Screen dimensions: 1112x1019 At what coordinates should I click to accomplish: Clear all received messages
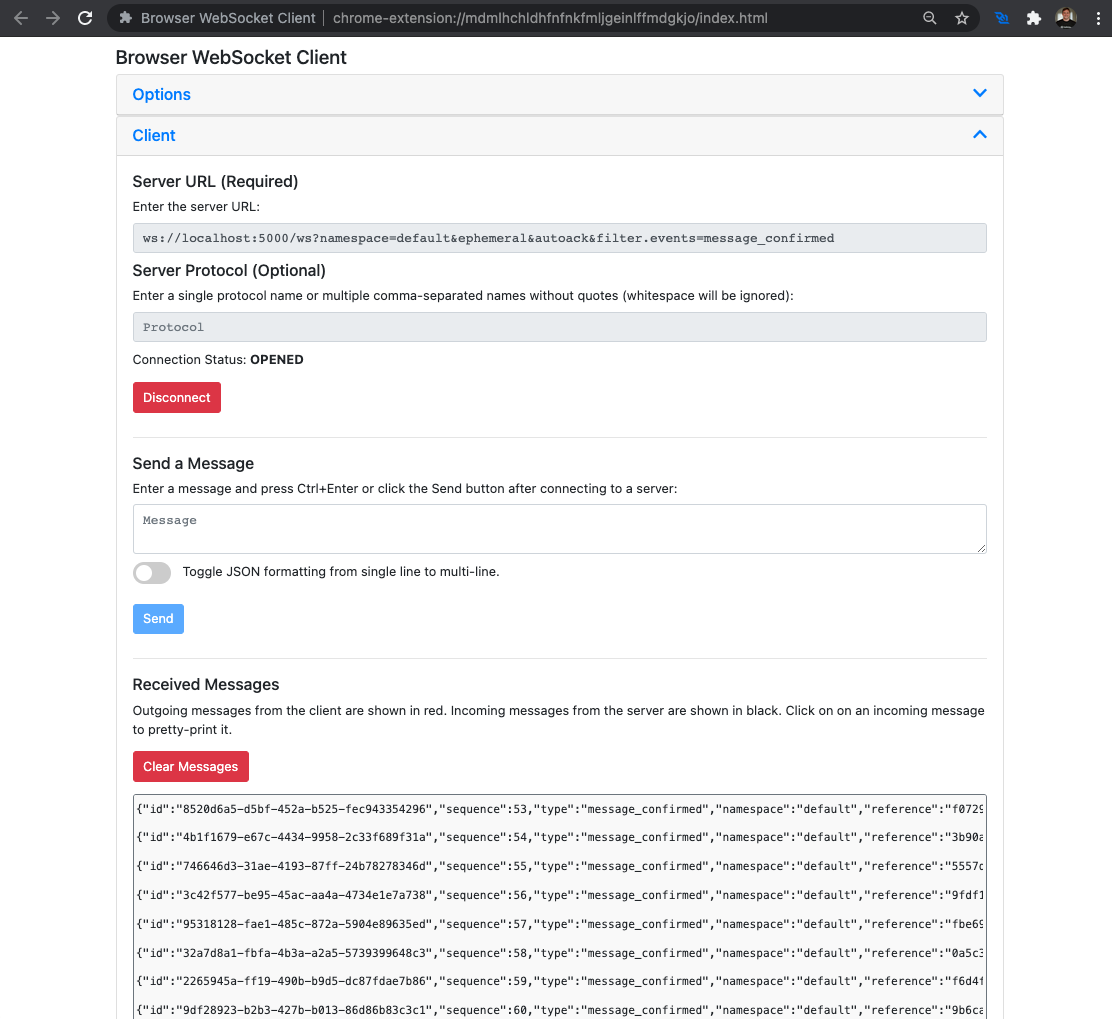tap(190, 766)
